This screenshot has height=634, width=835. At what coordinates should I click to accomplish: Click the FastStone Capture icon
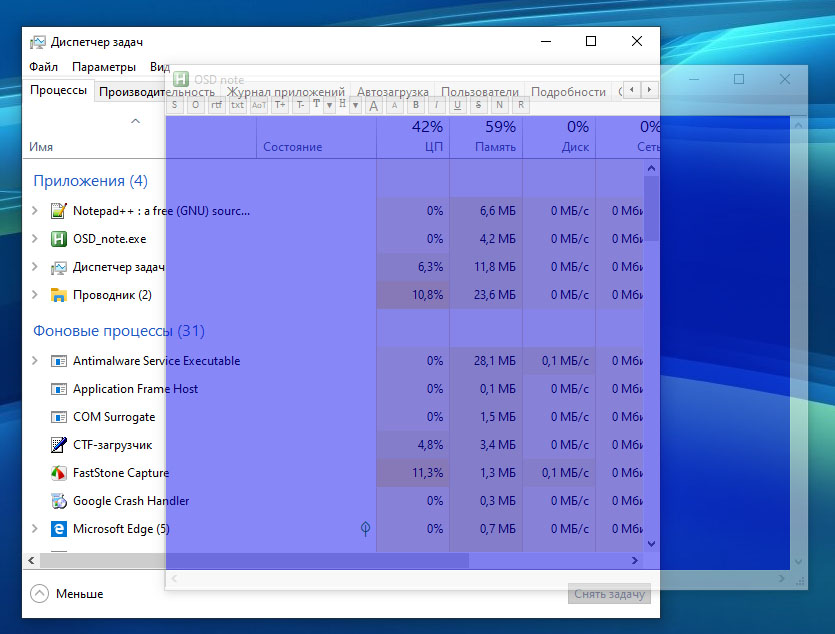59,473
